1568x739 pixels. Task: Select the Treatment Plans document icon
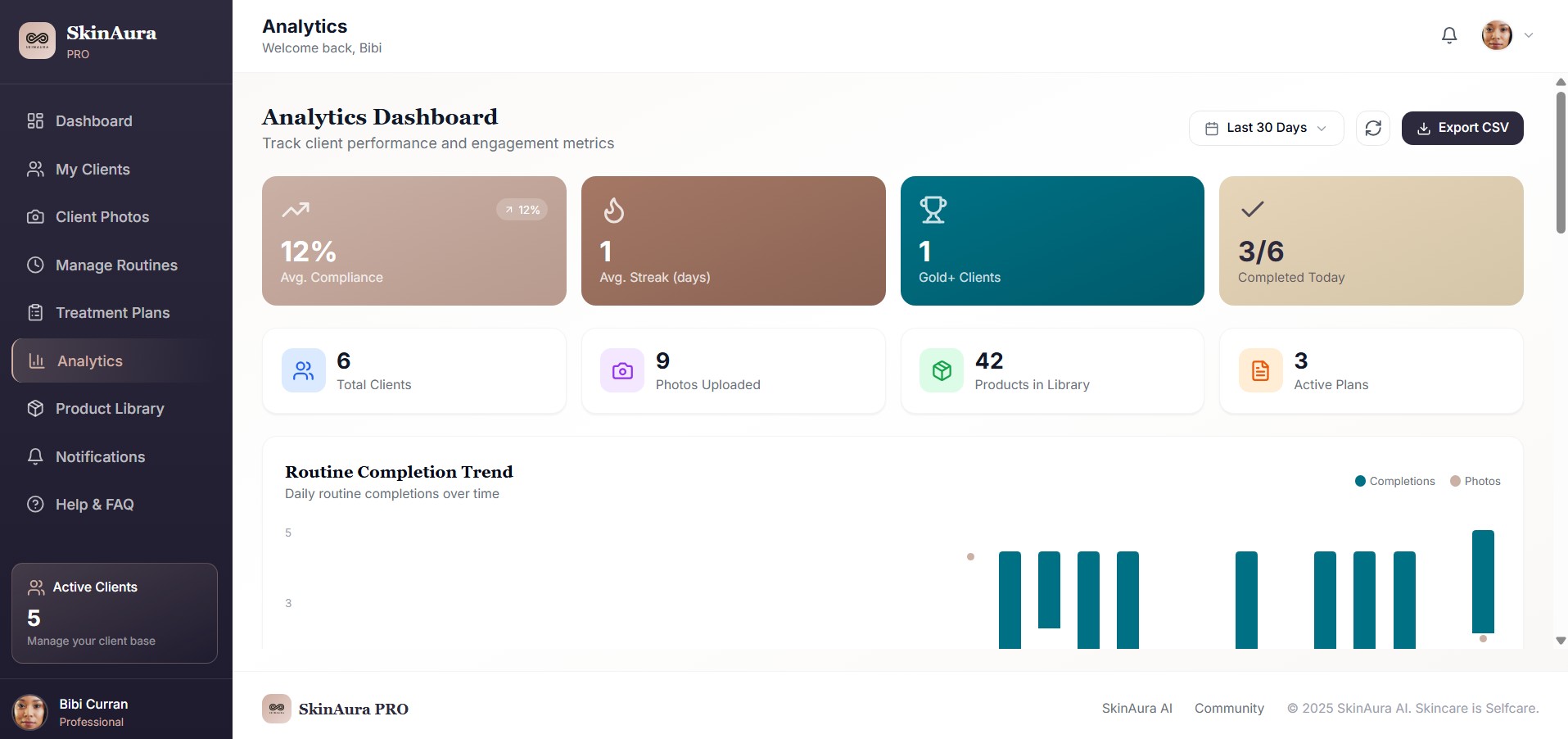(34, 312)
